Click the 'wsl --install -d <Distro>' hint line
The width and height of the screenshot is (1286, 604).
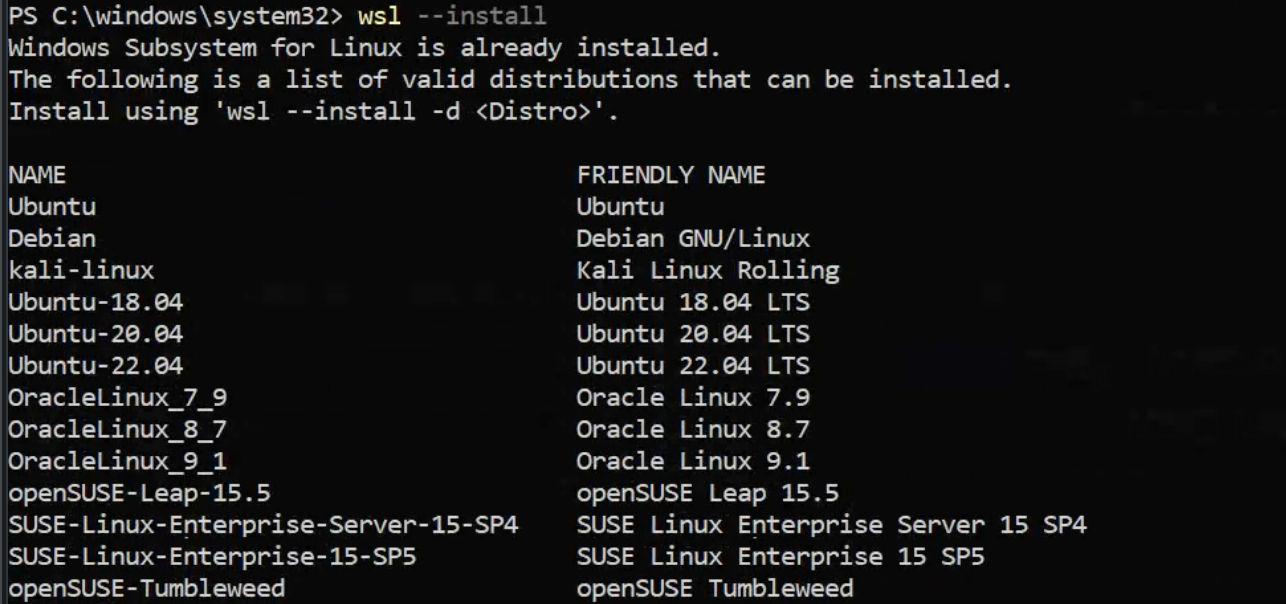(314, 112)
